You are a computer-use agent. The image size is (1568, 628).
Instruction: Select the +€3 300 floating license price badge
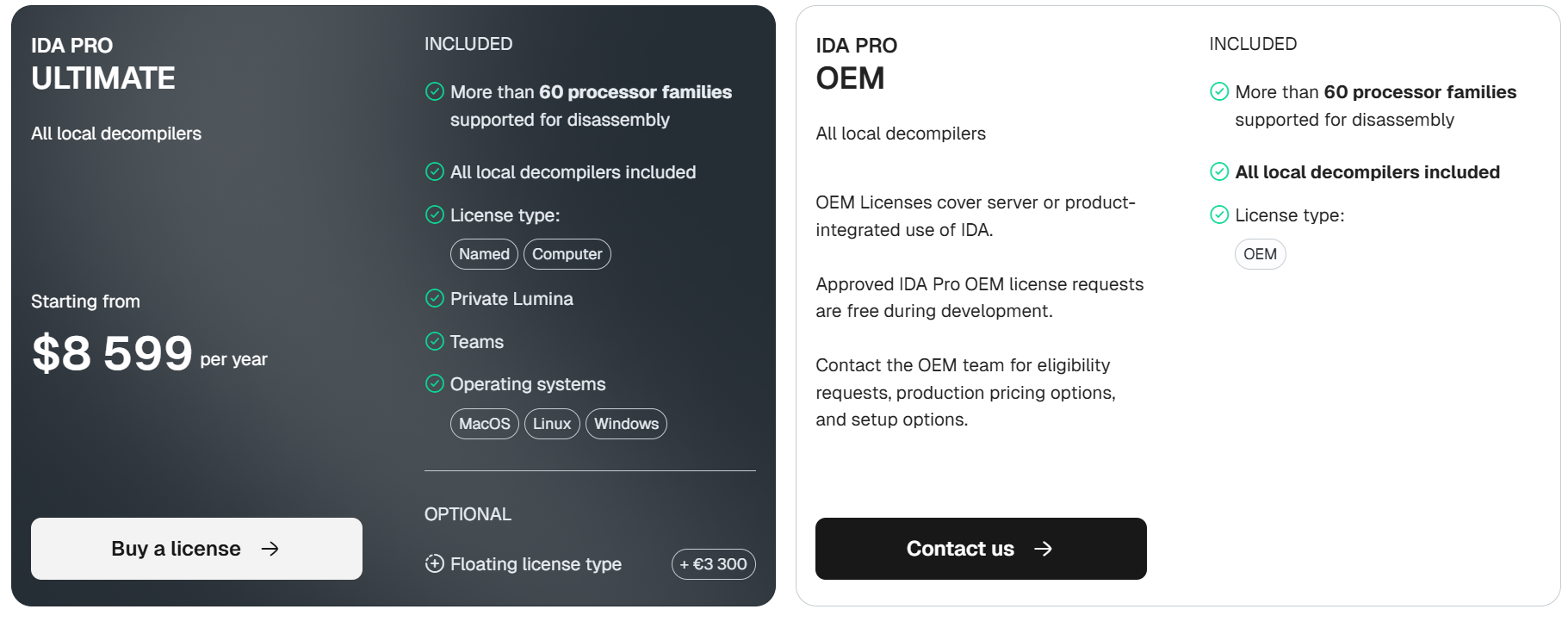[713, 564]
